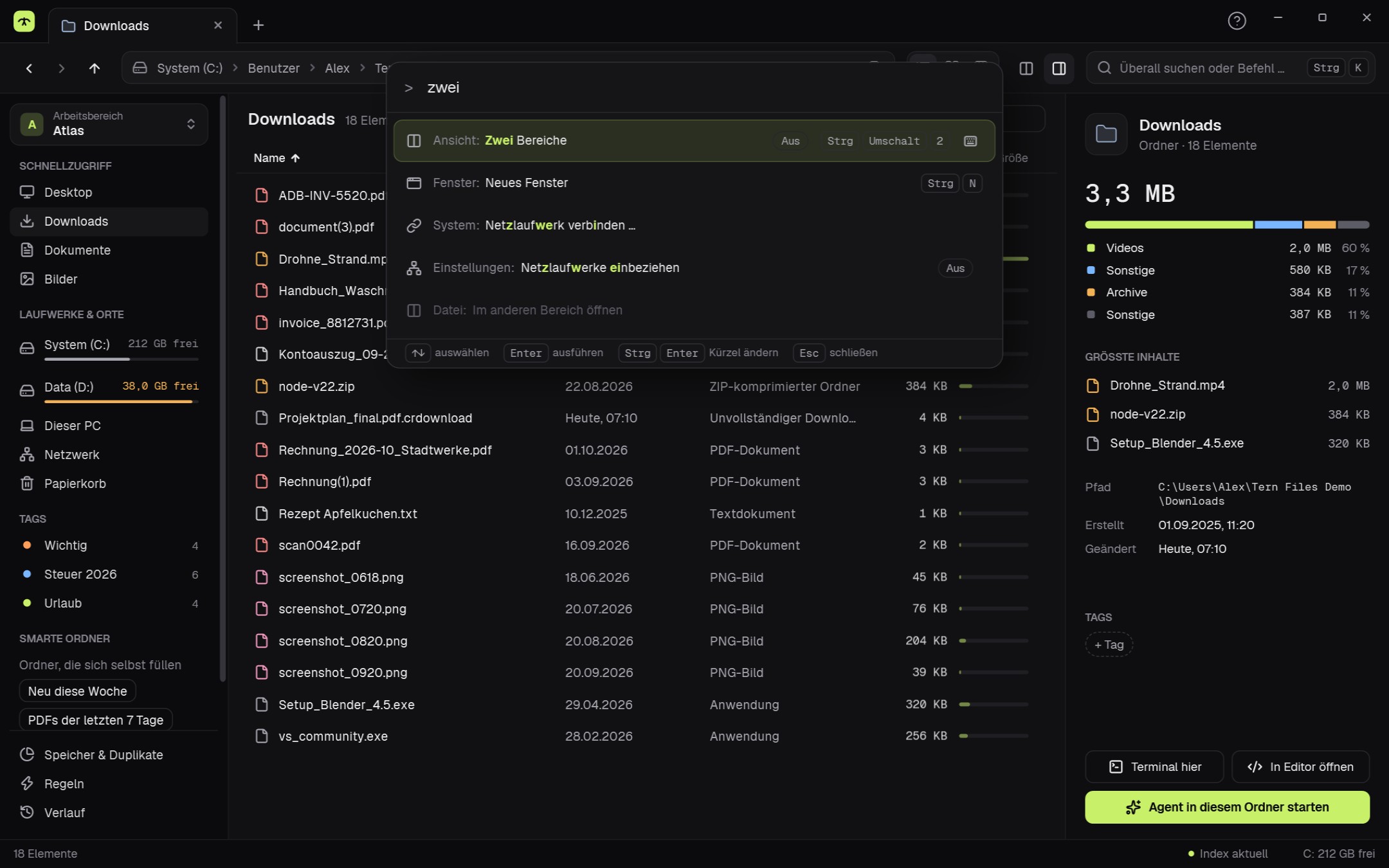Viewport: 1389px width, 868px height.
Task: Click the split view columns icon
Action: 1026,68
